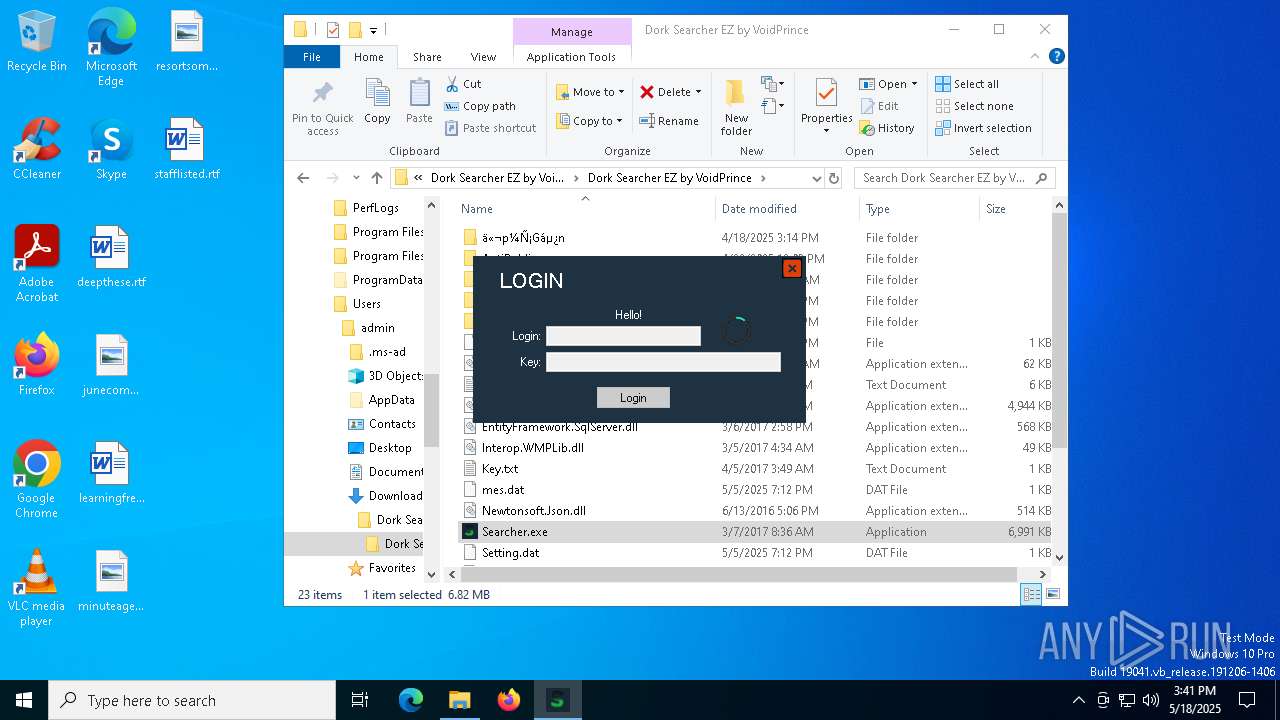Viewport: 1280px width, 720px height.
Task: Open CCleaner desktop shortcut
Action: click(37, 149)
